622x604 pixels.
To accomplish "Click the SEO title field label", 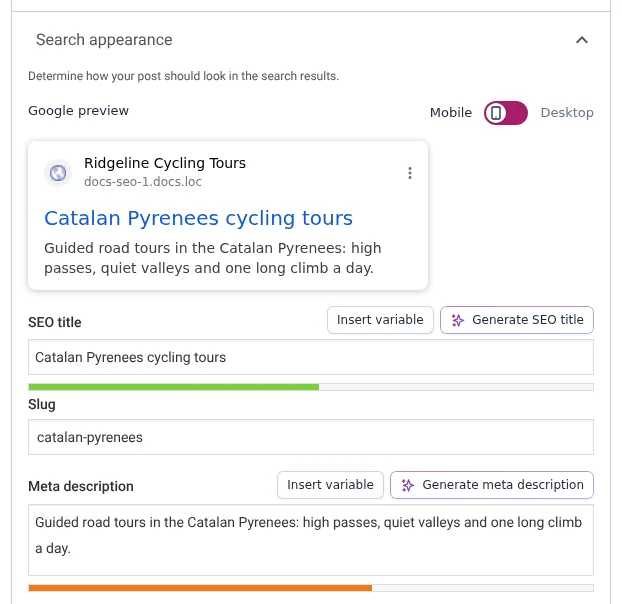I will pos(55,322).
